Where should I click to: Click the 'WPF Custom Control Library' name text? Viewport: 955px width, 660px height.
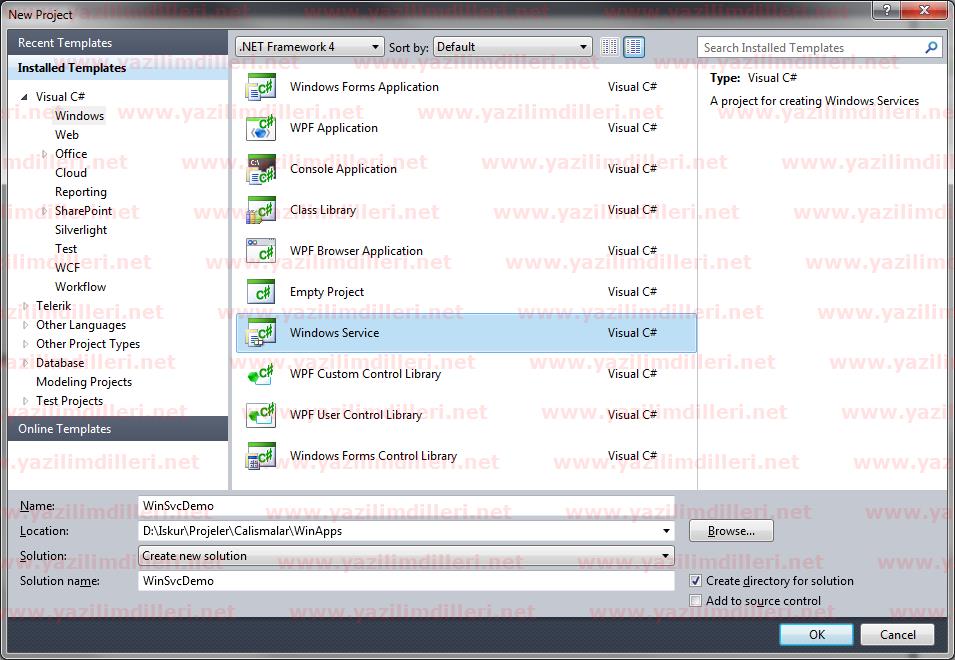click(365, 374)
